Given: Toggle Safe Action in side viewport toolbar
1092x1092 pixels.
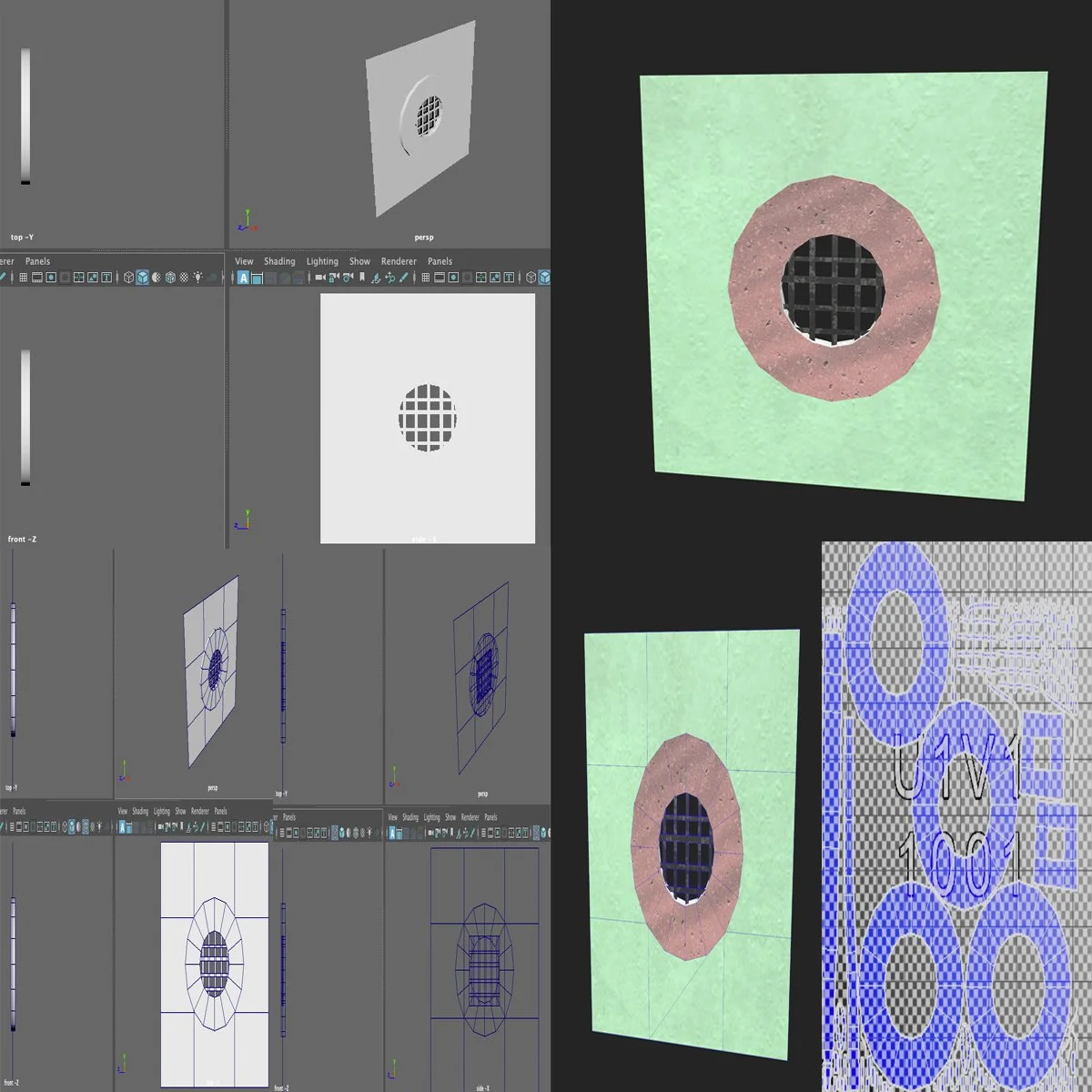Looking at the screenshot, I should [495, 278].
